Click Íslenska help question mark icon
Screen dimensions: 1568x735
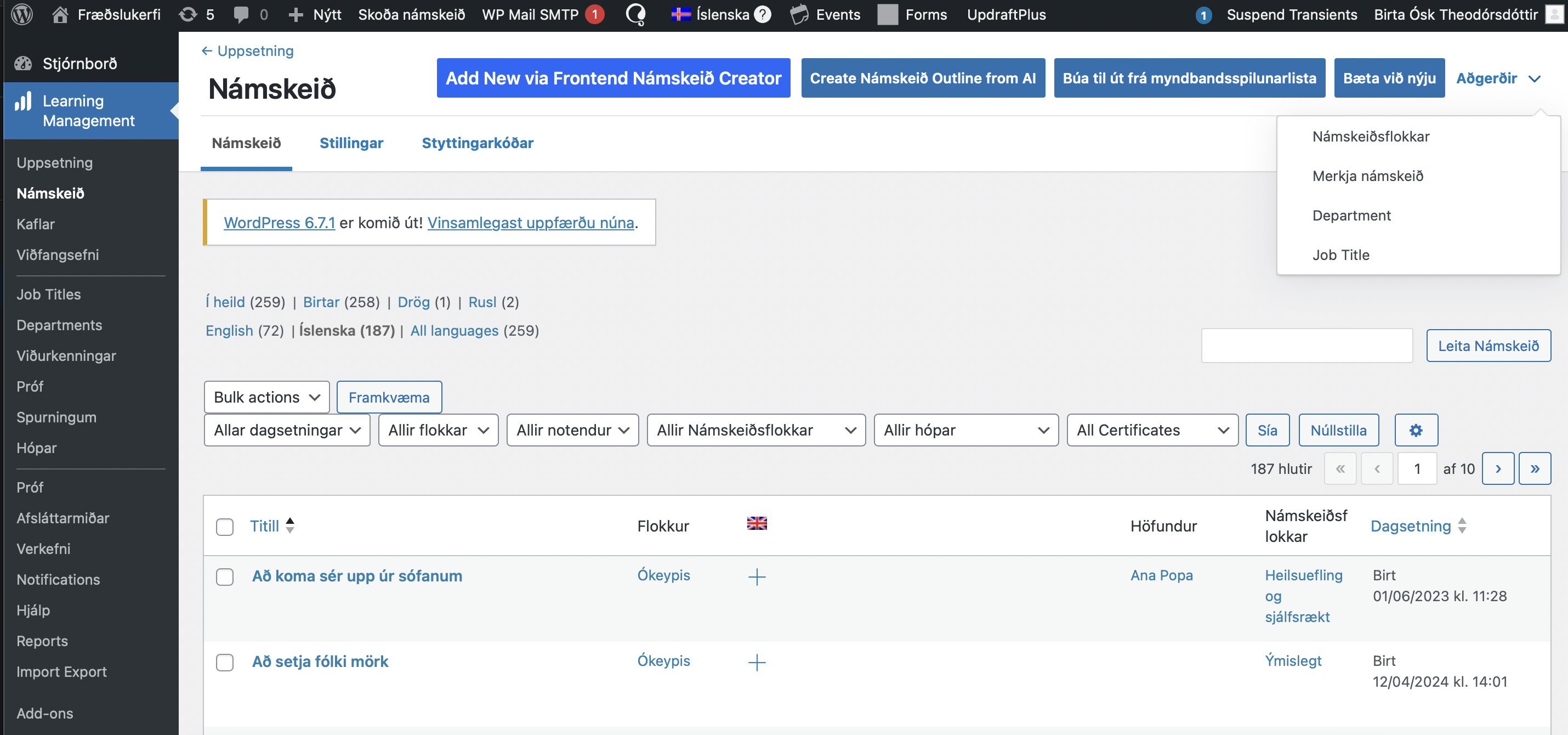(x=762, y=15)
